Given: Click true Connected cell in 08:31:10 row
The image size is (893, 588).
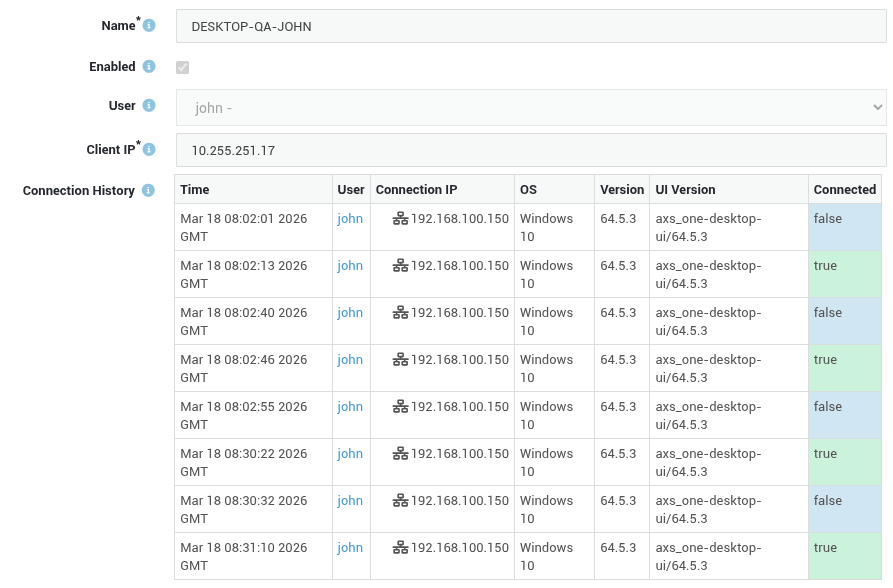Looking at the screenshot, I should pos(845,556).
